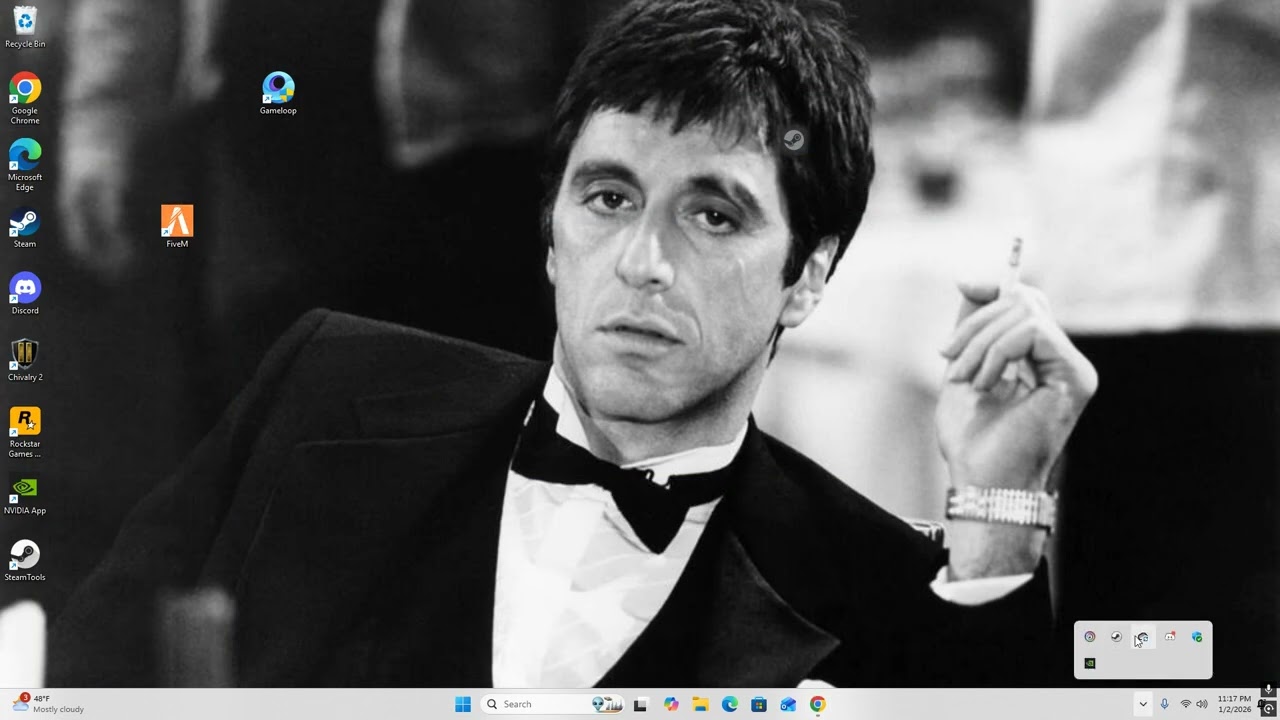Open the Recycle Bin desktop icon
Image resolution: width=1280 pixels, height=720 pixels.
(25, 27)
